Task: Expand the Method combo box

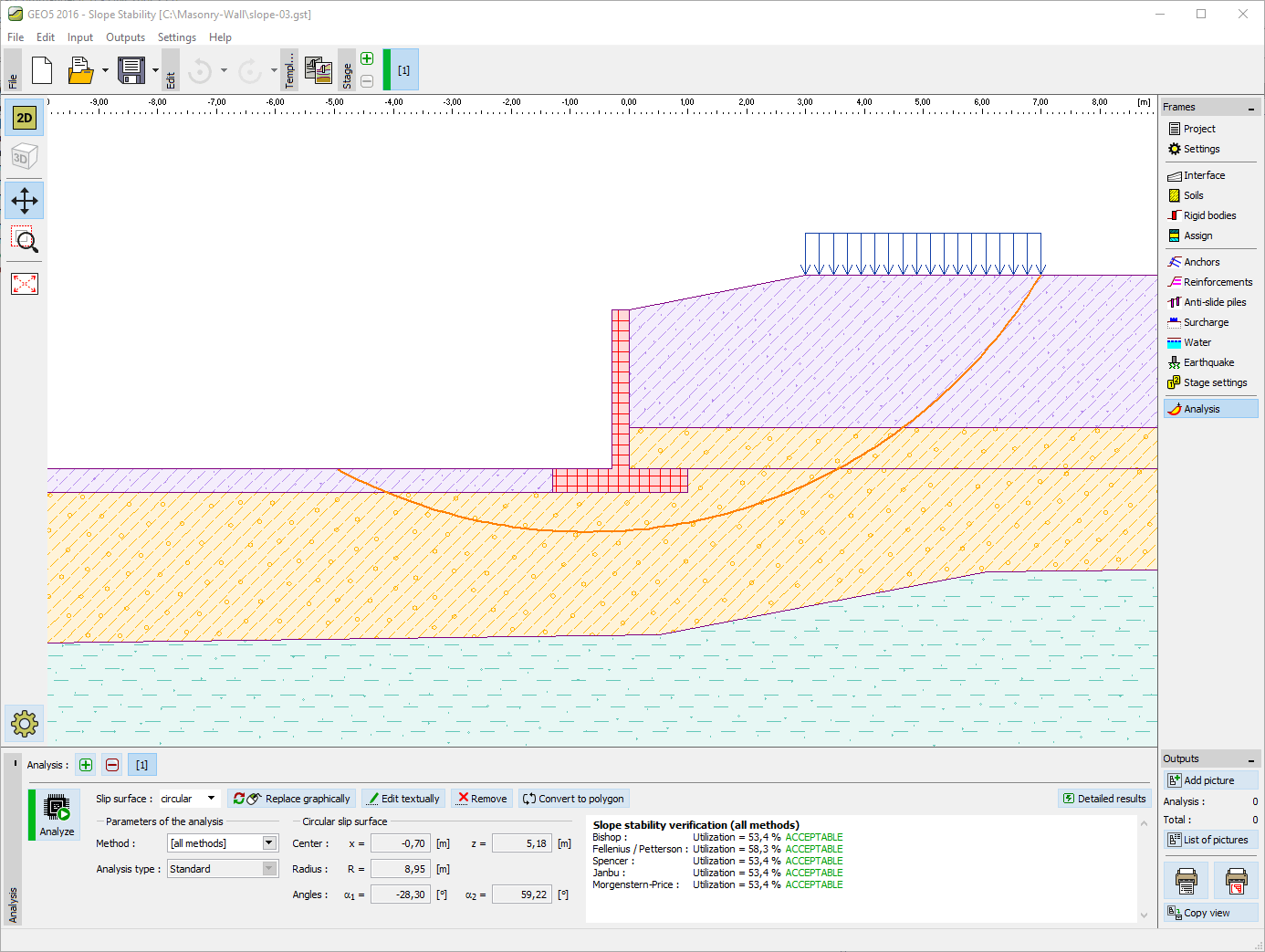Action: tap(269, 843)
